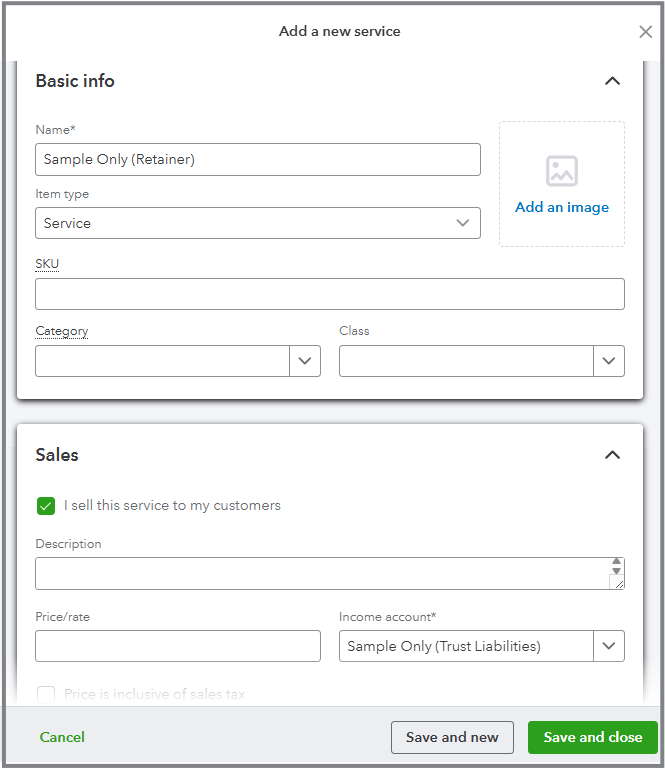The height and width of the screenshot is (768, 665).
Task: Click into the Name text field
Action: pos(257,160)
